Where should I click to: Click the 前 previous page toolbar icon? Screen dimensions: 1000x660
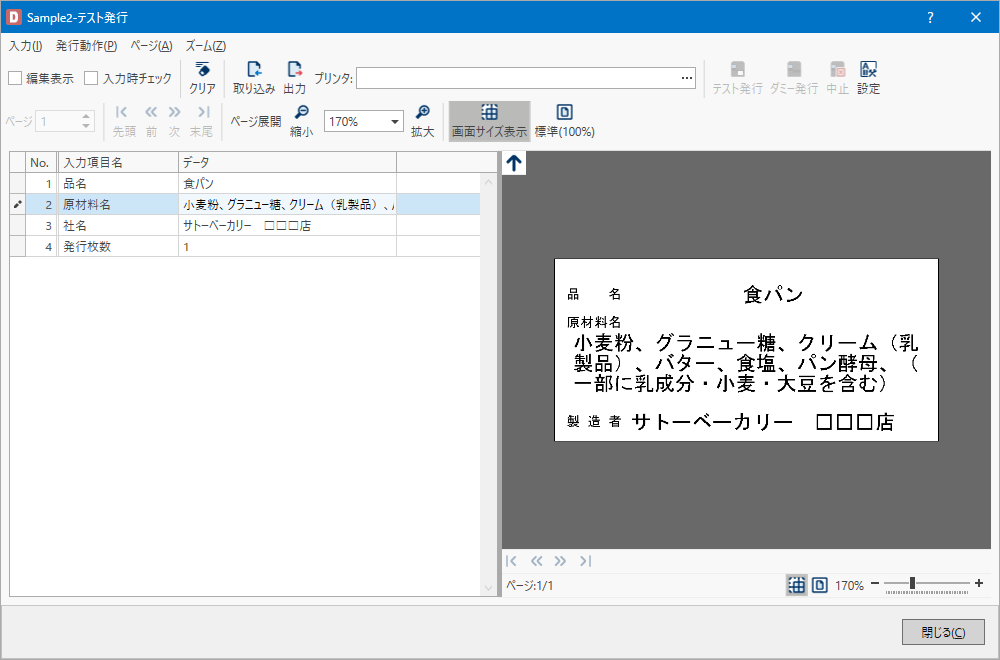pos(151,112)
